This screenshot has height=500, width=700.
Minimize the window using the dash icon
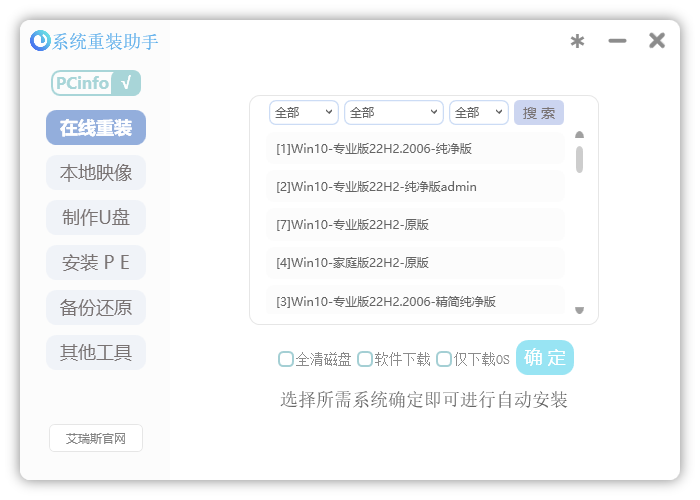coord(617,41)
